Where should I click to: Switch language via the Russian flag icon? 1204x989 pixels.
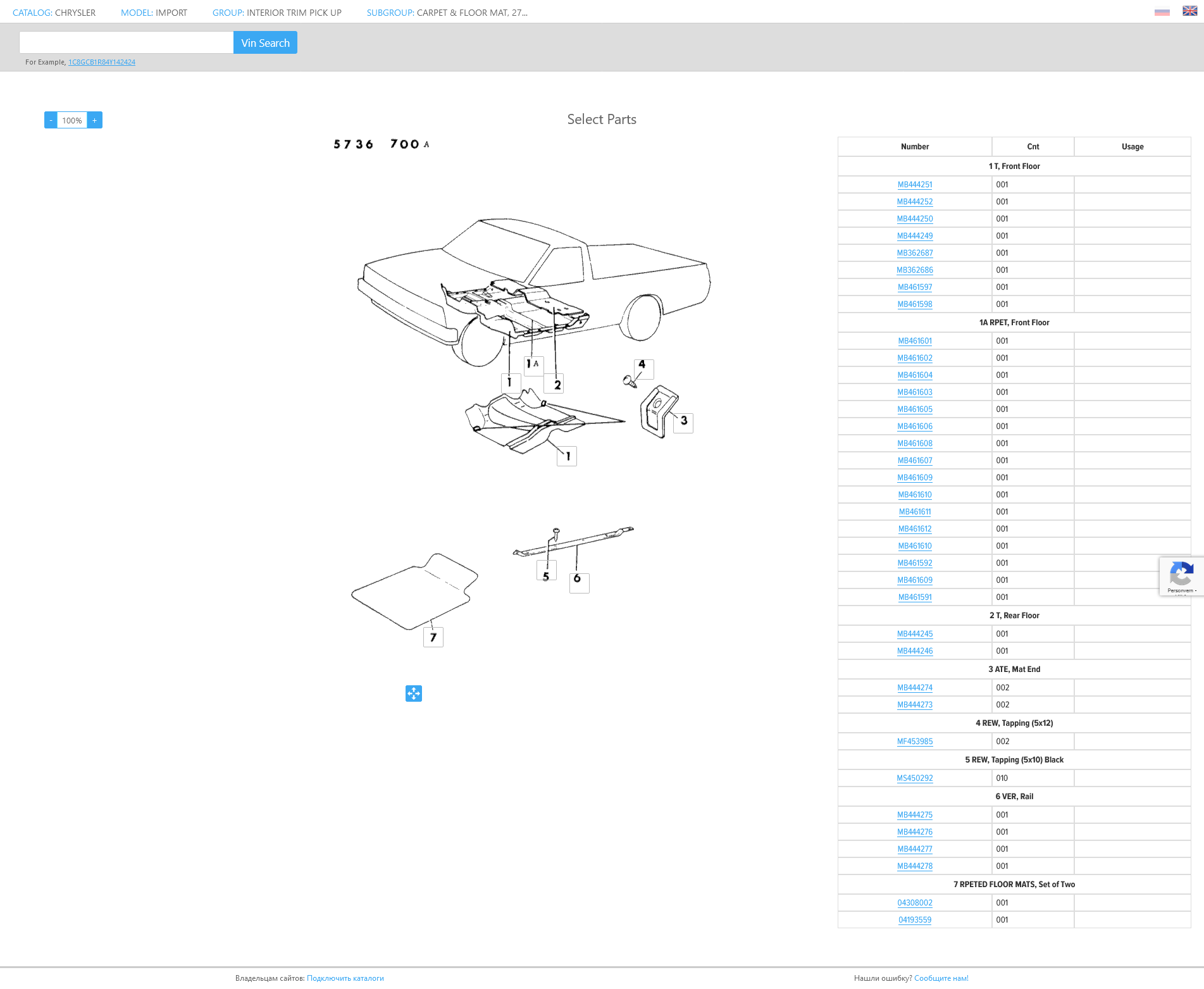click(1162, 11)
